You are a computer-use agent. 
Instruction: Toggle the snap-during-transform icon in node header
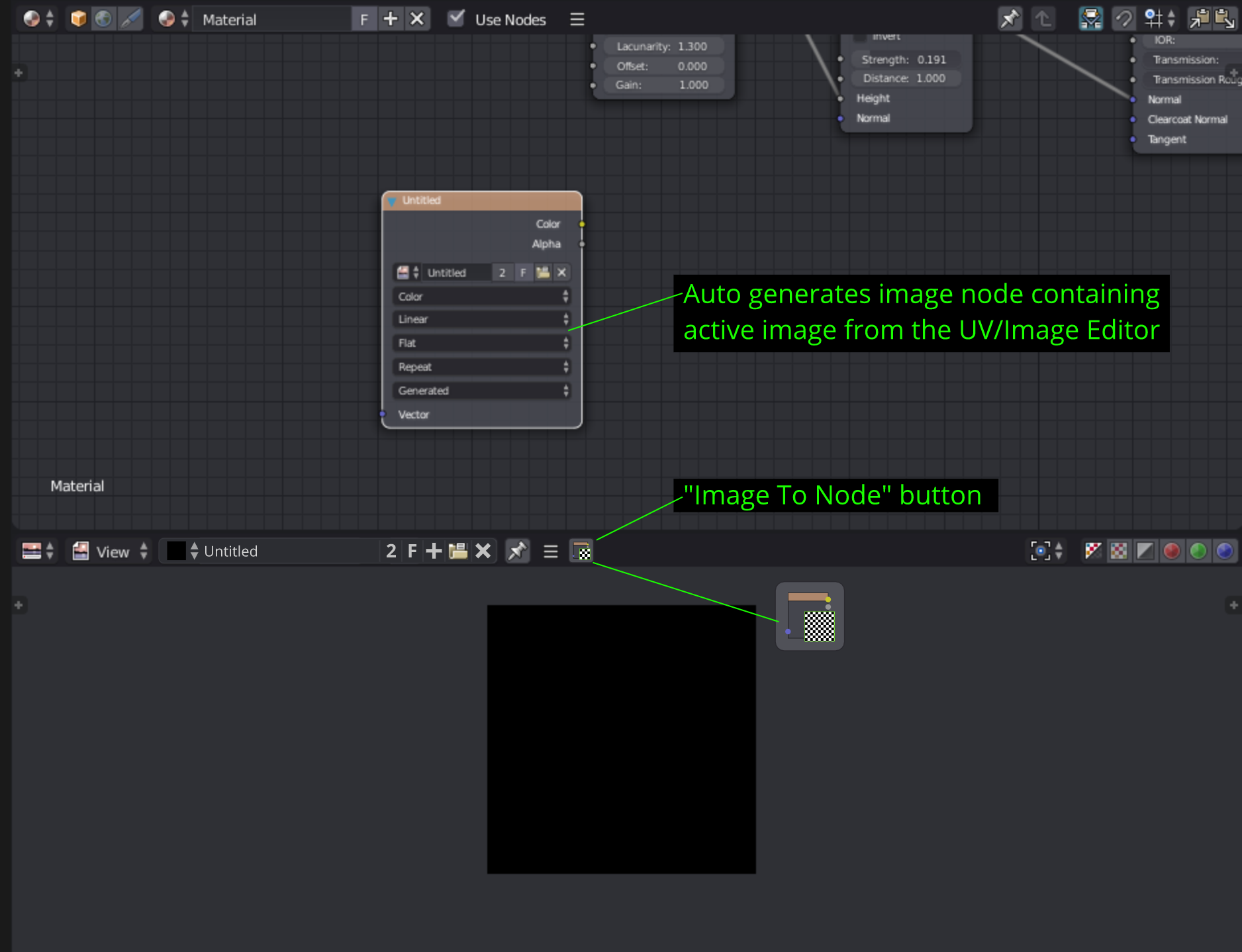pos(1123,19)
